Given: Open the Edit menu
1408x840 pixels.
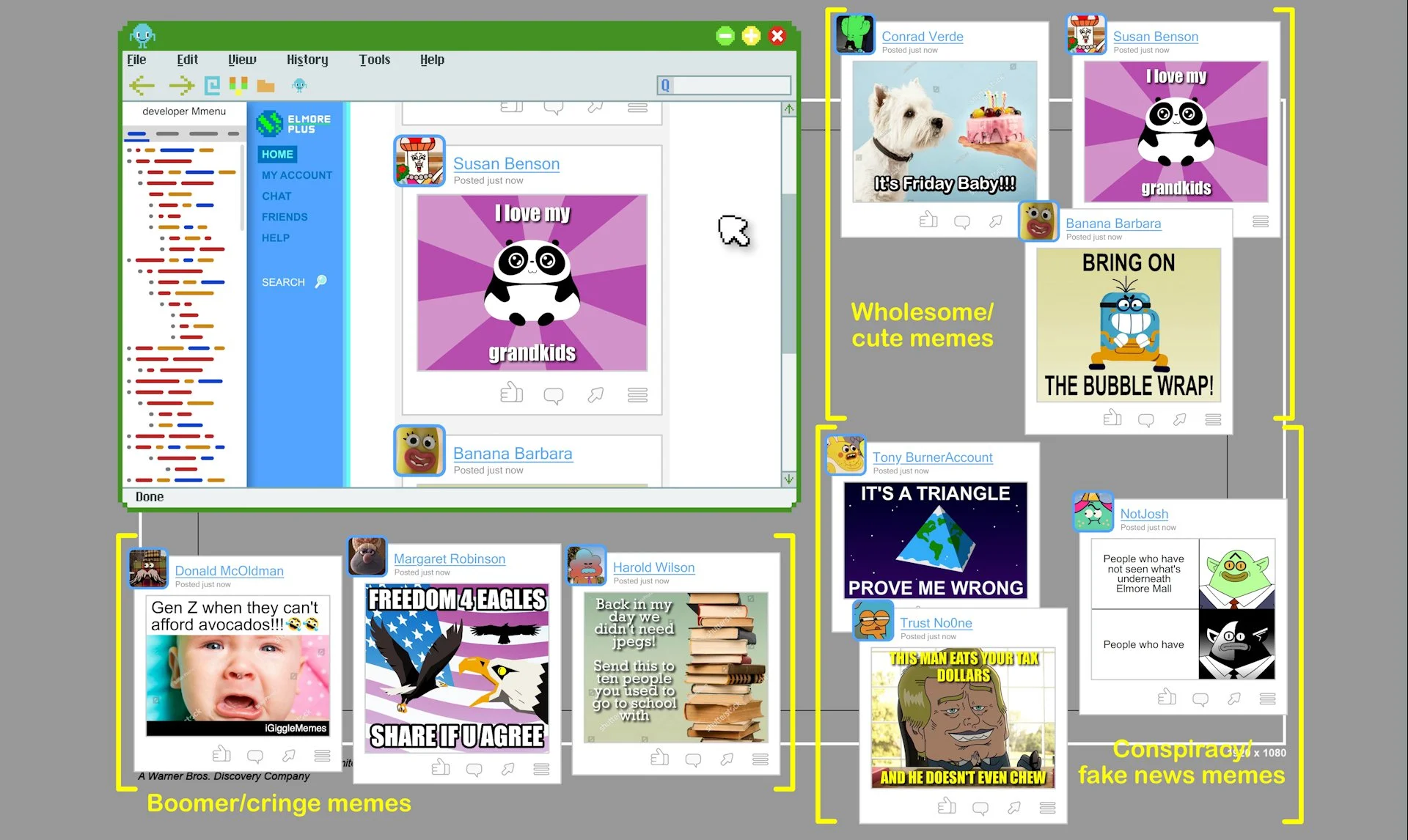Looking at the screenshot, I should 187,59.
